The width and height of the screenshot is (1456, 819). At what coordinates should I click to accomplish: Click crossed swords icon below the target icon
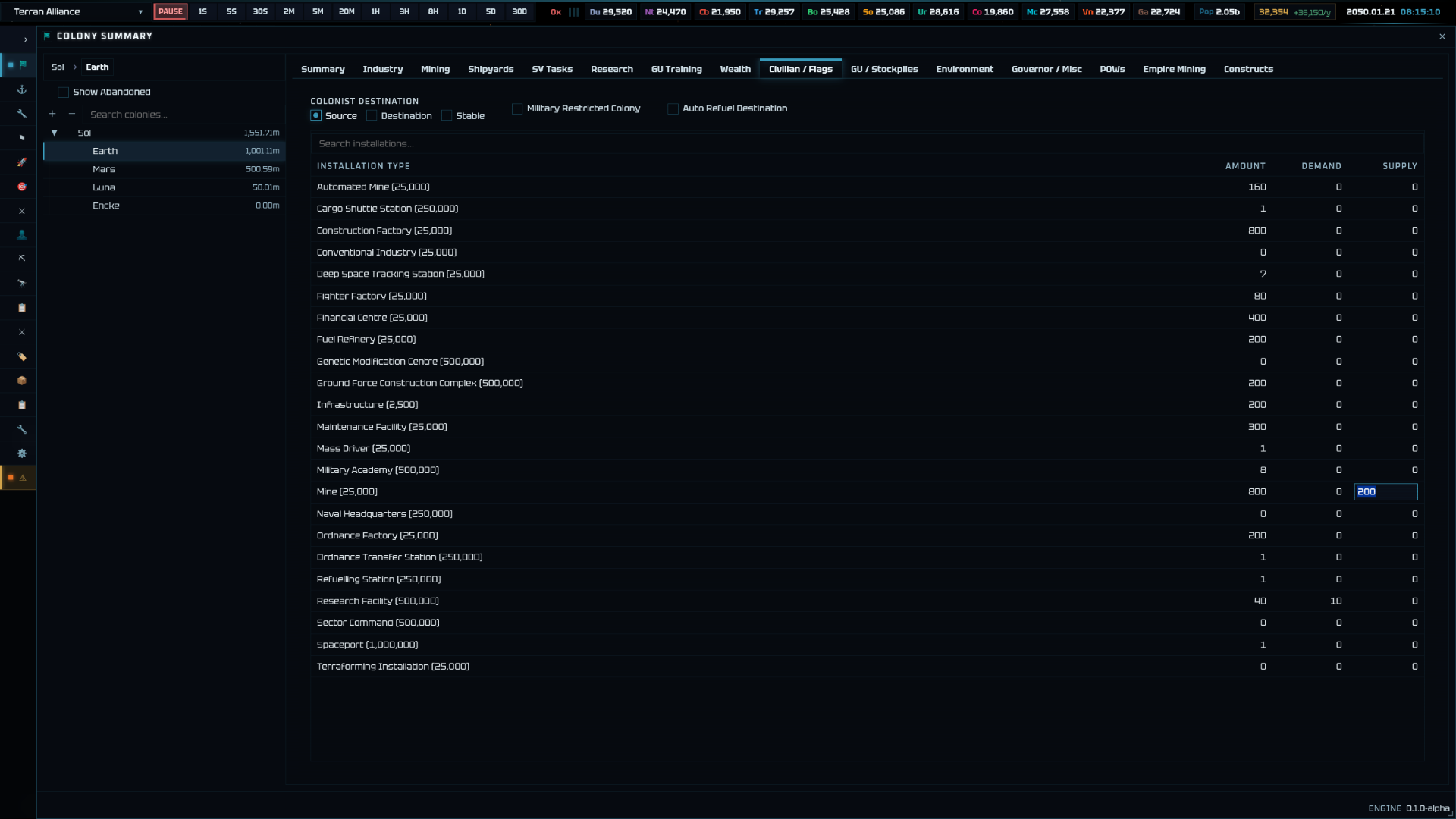point(22,211)
